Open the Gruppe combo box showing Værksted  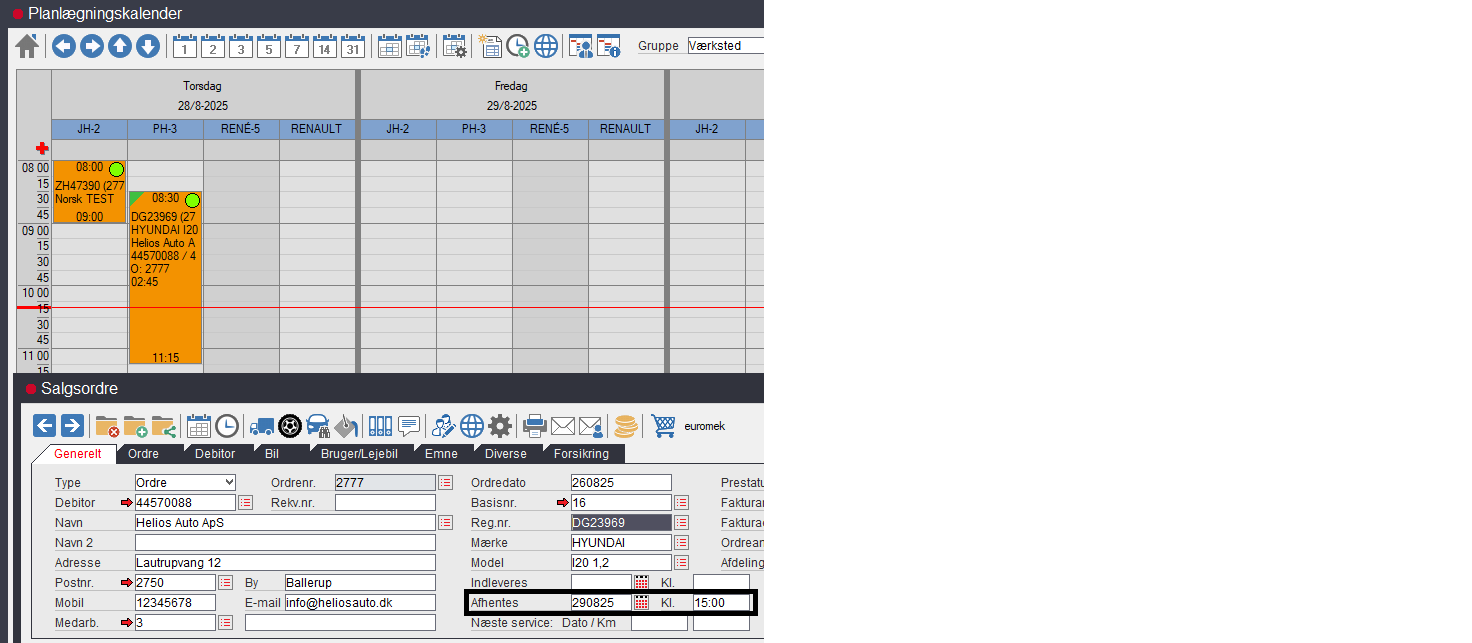click(x=725, y=46)
